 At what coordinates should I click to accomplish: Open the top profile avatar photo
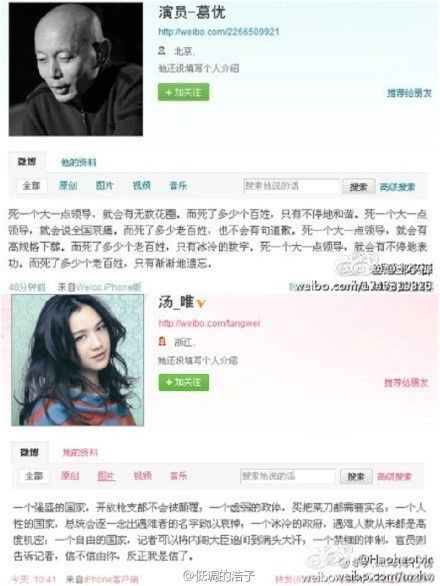[76, 69]
